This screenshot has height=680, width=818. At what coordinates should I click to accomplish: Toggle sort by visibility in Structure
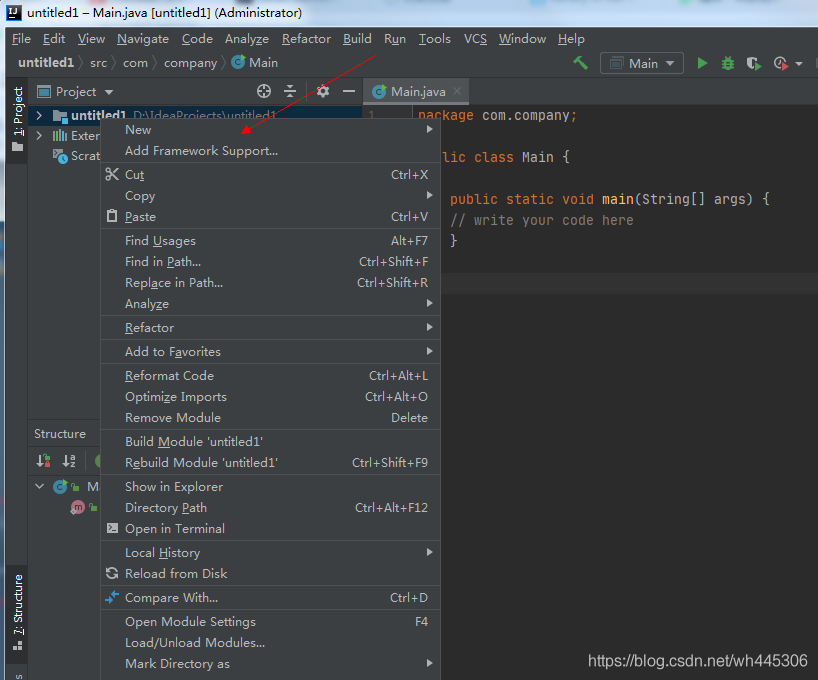click(43, 461)
